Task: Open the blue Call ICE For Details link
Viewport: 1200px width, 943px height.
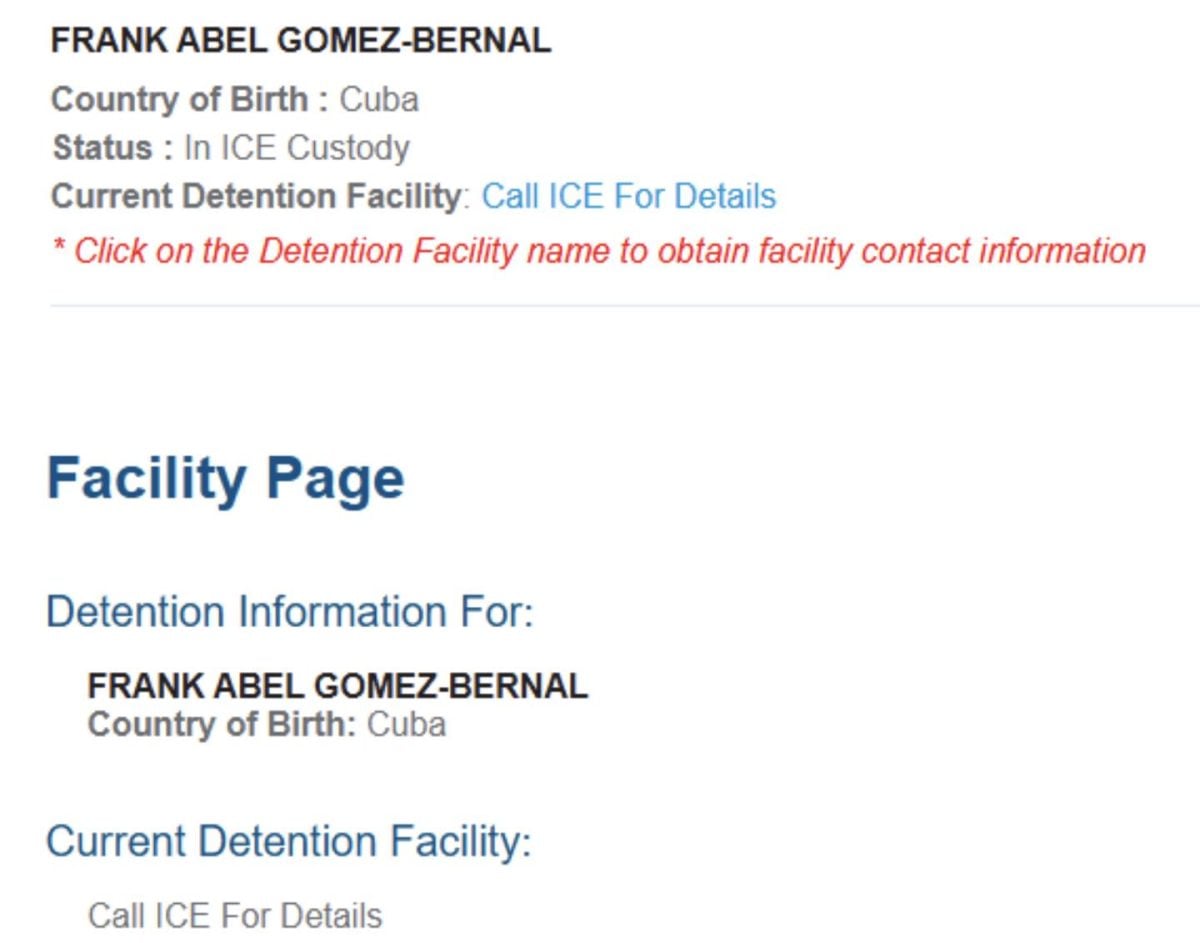Action: (628, 196)
